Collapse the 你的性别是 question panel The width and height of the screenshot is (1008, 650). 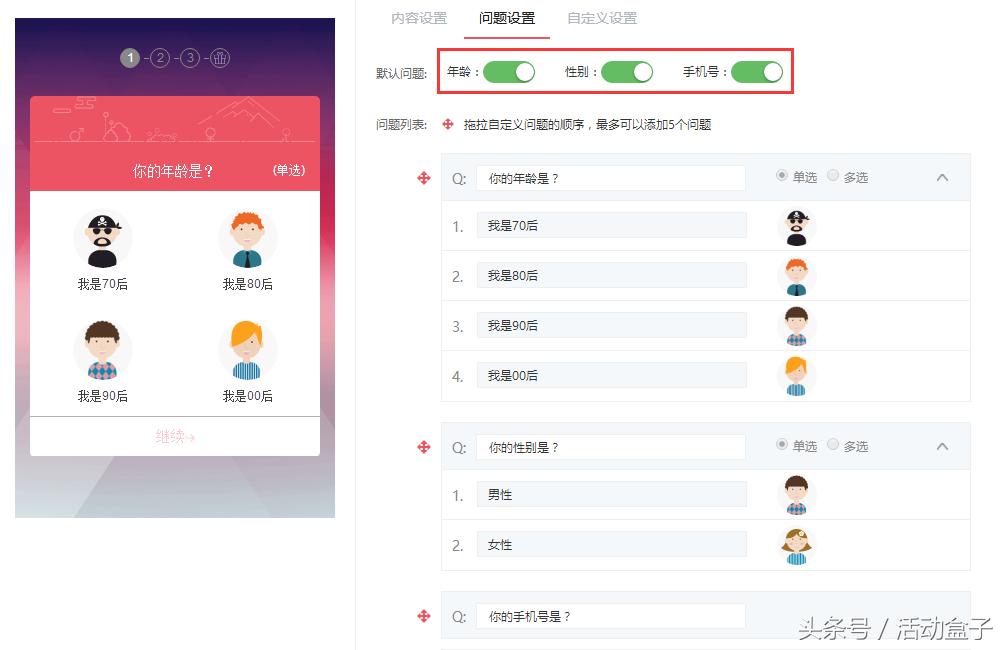click(x=941, y=446)
